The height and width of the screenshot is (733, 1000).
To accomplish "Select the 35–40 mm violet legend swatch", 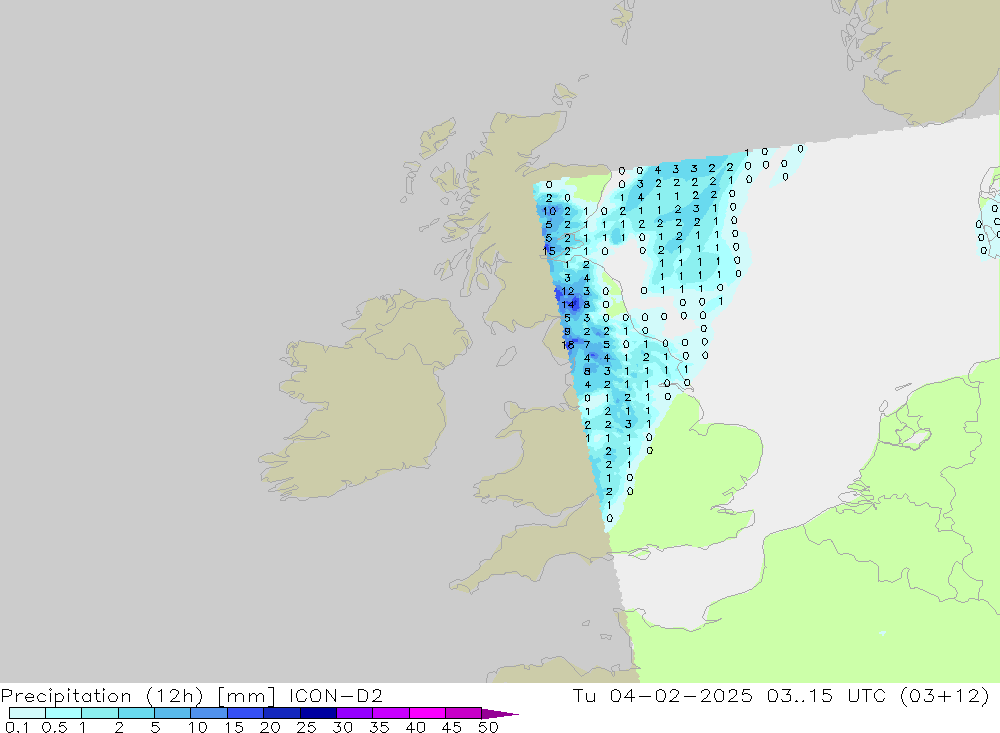I will (x=390, y=713).
